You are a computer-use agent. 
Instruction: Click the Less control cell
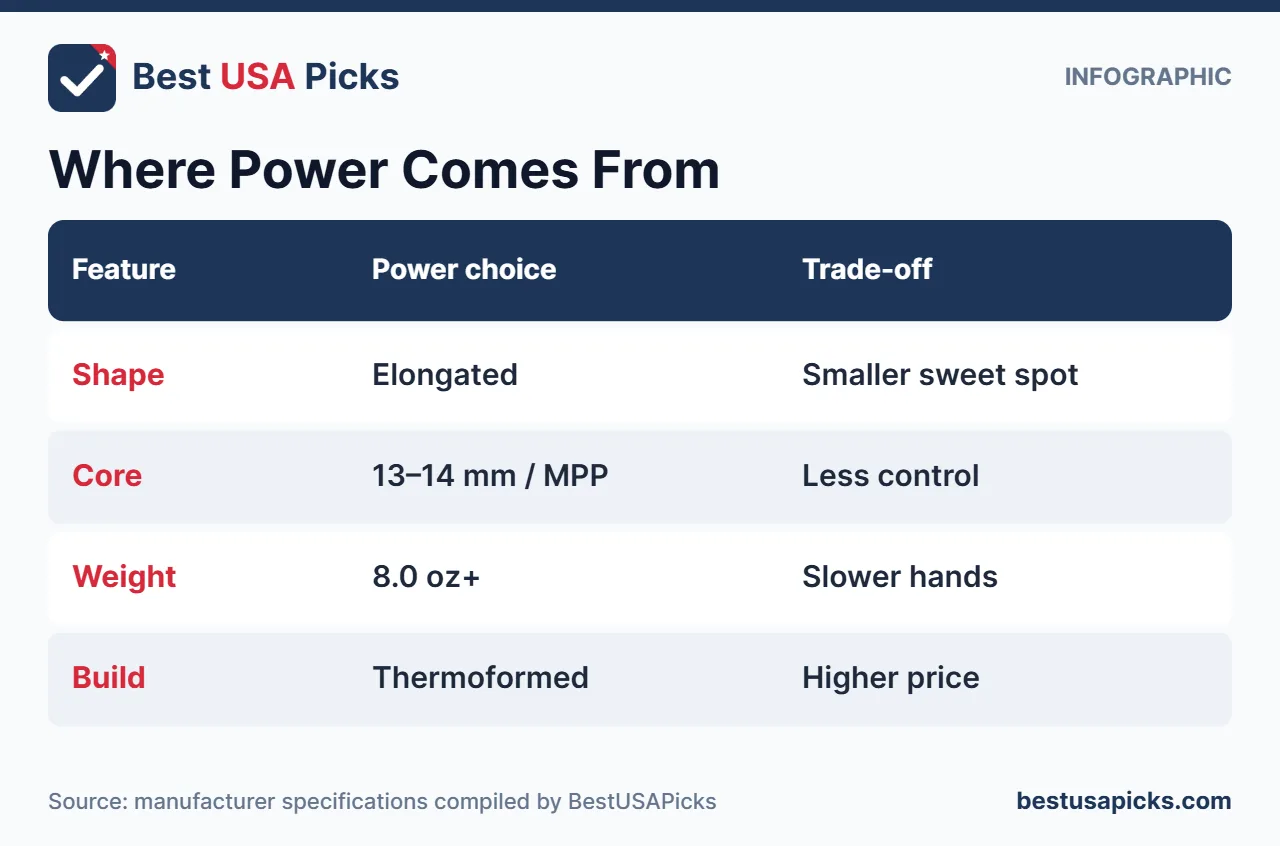coord(890,475)
